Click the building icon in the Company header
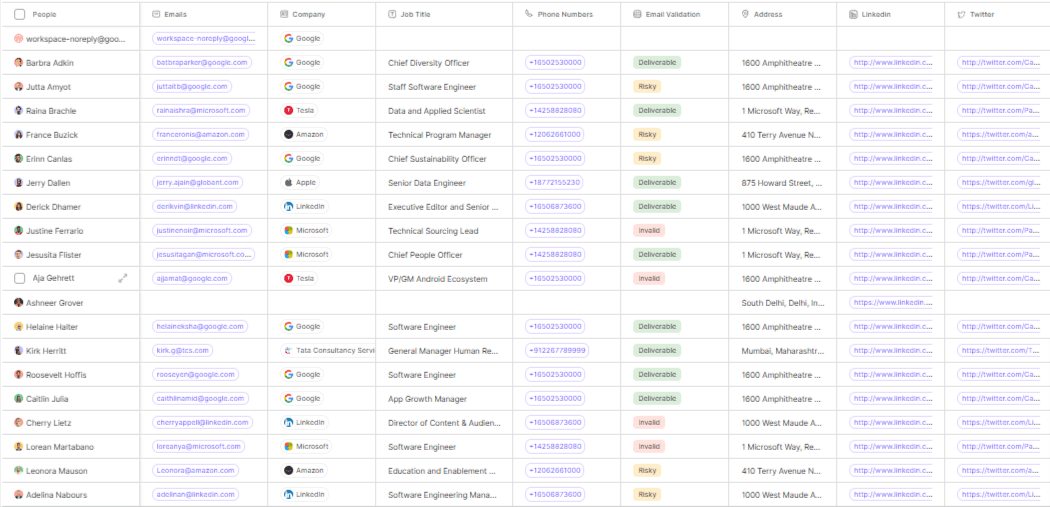The height and width of the screenshot is (507, 1050). (284, 15)
